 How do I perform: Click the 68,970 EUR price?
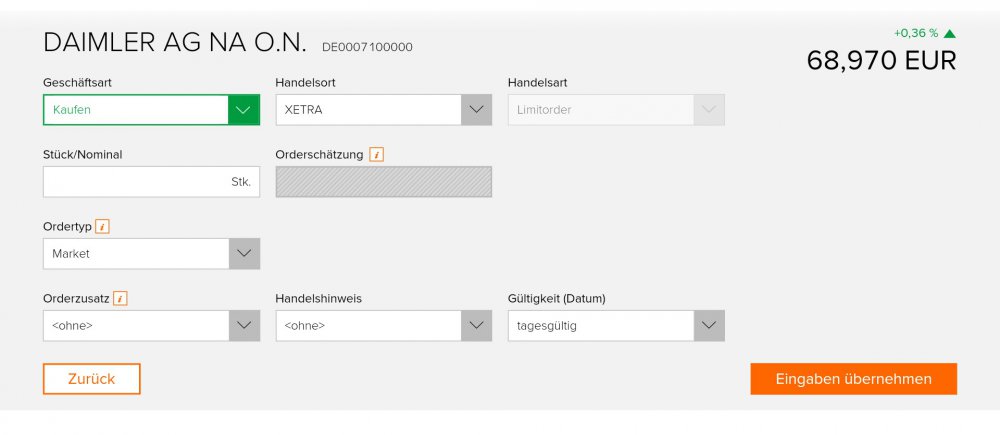pos(881,60)
